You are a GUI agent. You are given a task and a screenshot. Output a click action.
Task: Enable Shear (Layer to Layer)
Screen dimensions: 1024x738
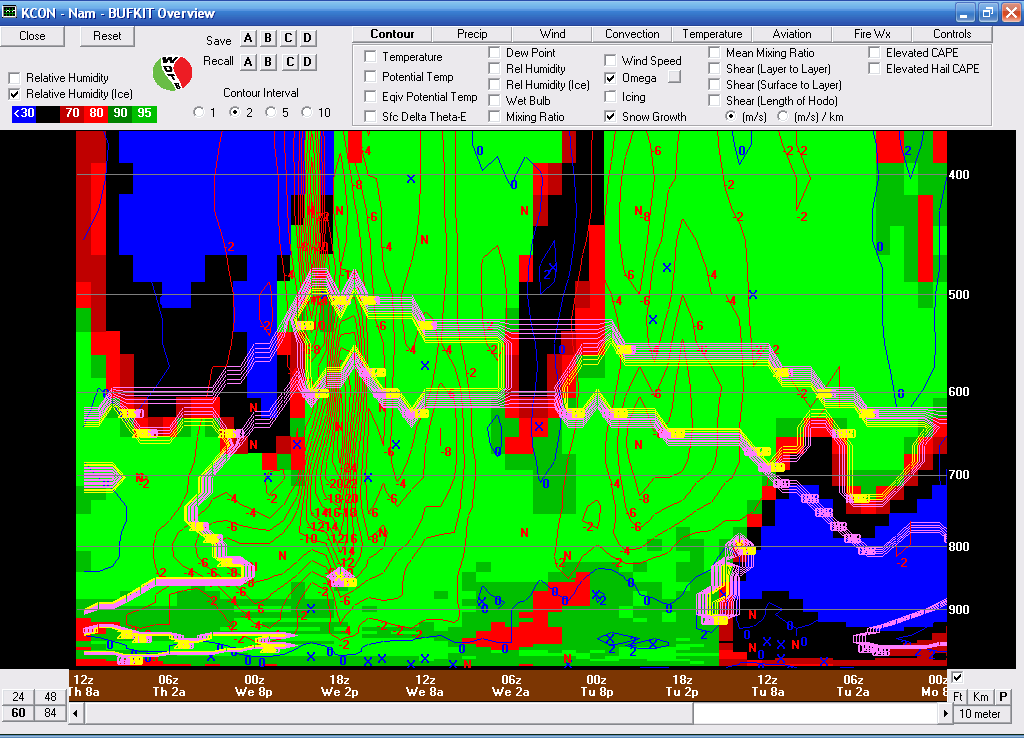point(714,69)
